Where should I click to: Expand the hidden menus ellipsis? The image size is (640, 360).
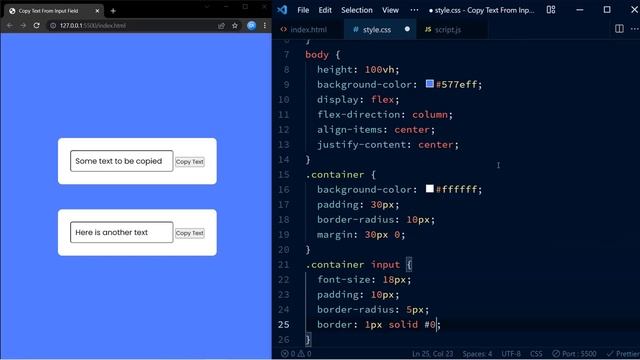point(414,10)
